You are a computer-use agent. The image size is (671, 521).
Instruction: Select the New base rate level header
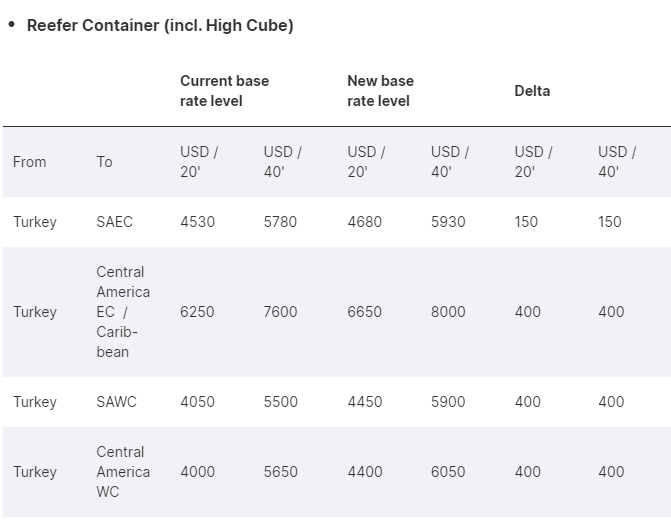click(380, 91)
